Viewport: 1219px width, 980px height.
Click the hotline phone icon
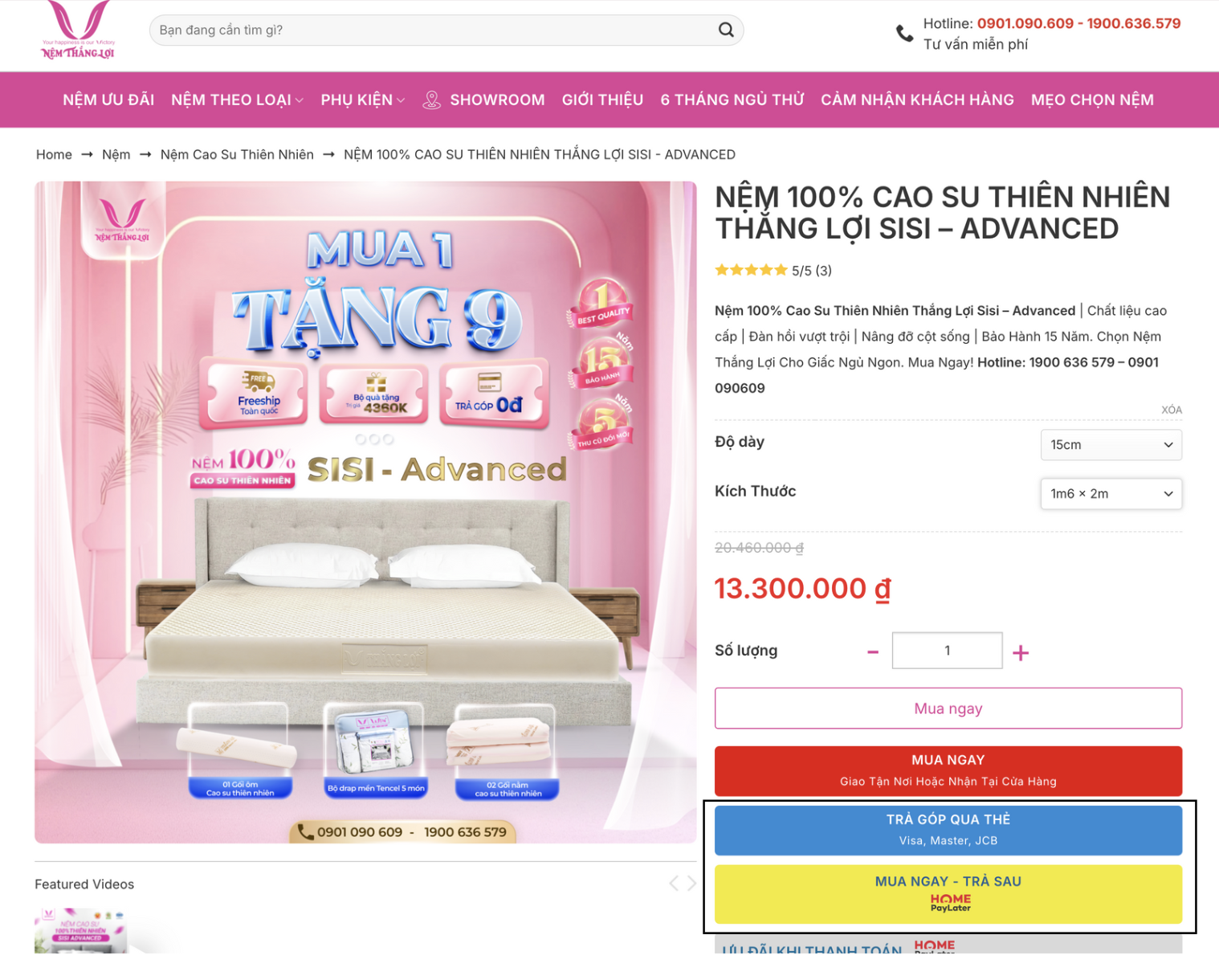(904, 34)
